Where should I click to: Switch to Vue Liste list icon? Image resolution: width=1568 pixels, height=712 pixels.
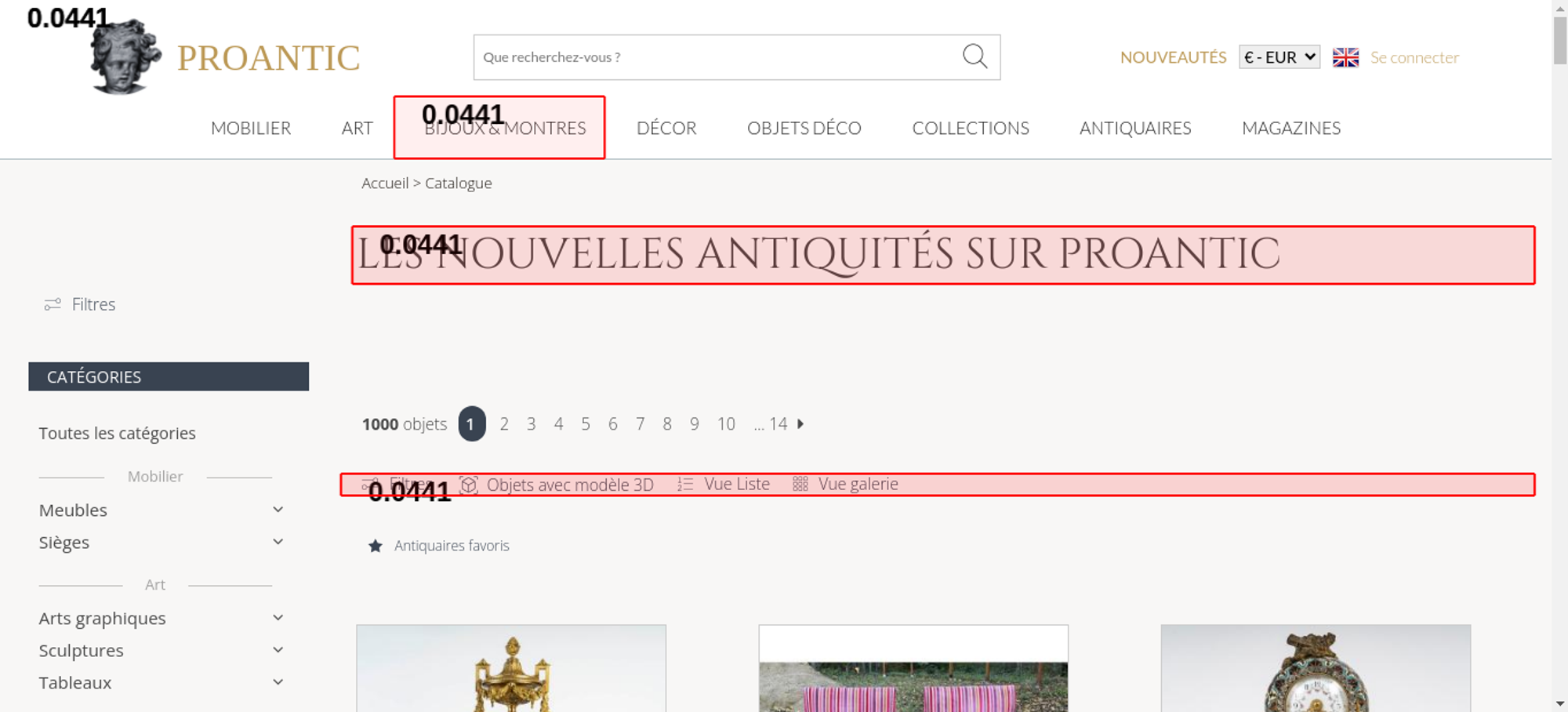point(685,485)
